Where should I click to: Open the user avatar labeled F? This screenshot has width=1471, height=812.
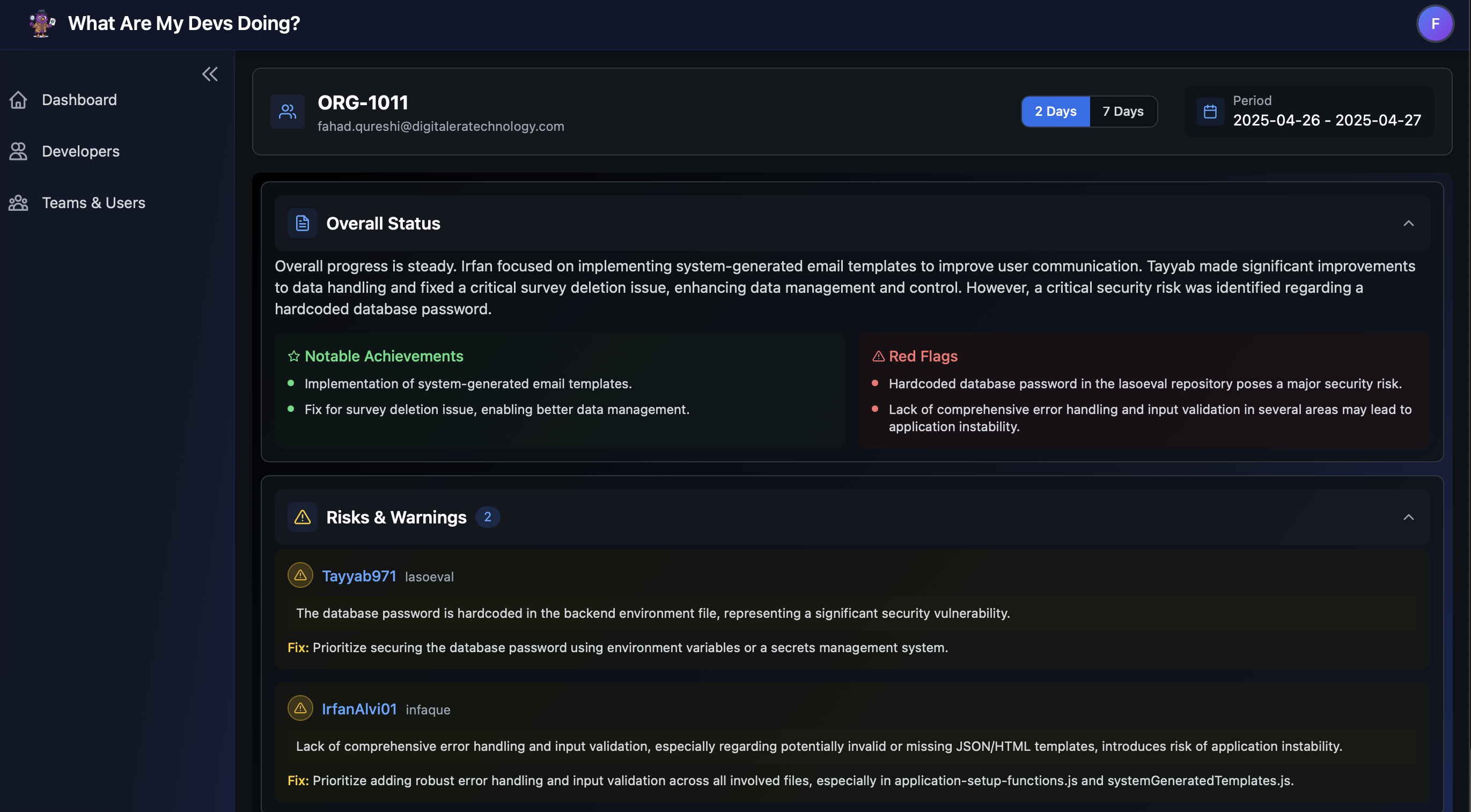point(1435,24)
